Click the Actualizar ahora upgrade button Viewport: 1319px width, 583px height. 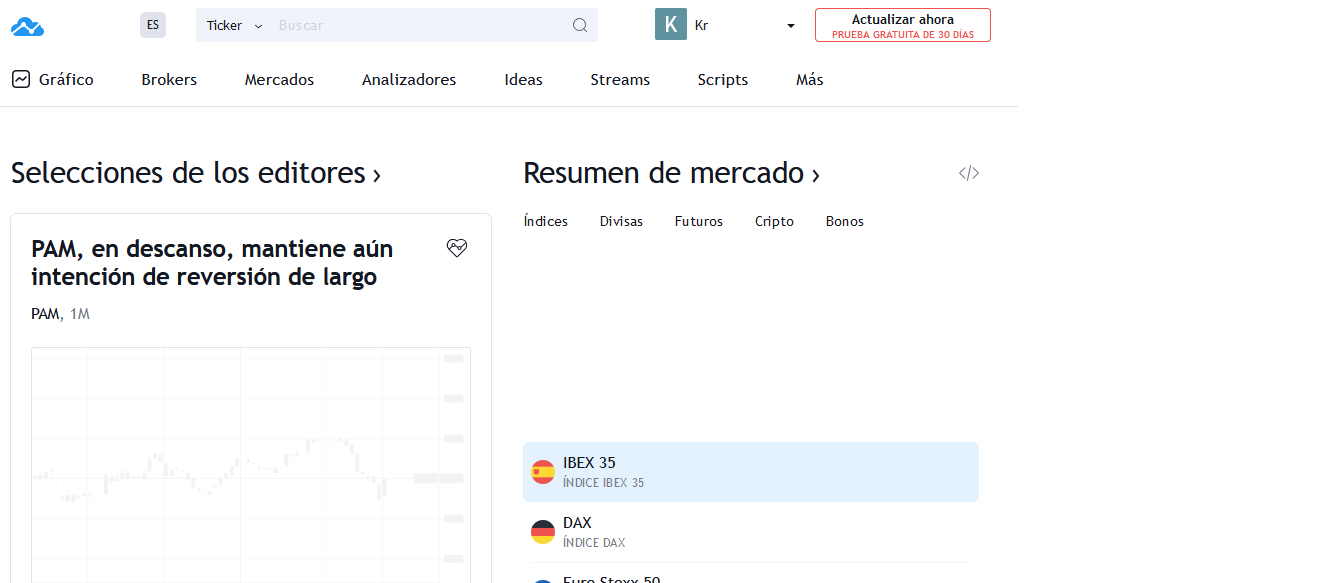[x=903, y=25]
